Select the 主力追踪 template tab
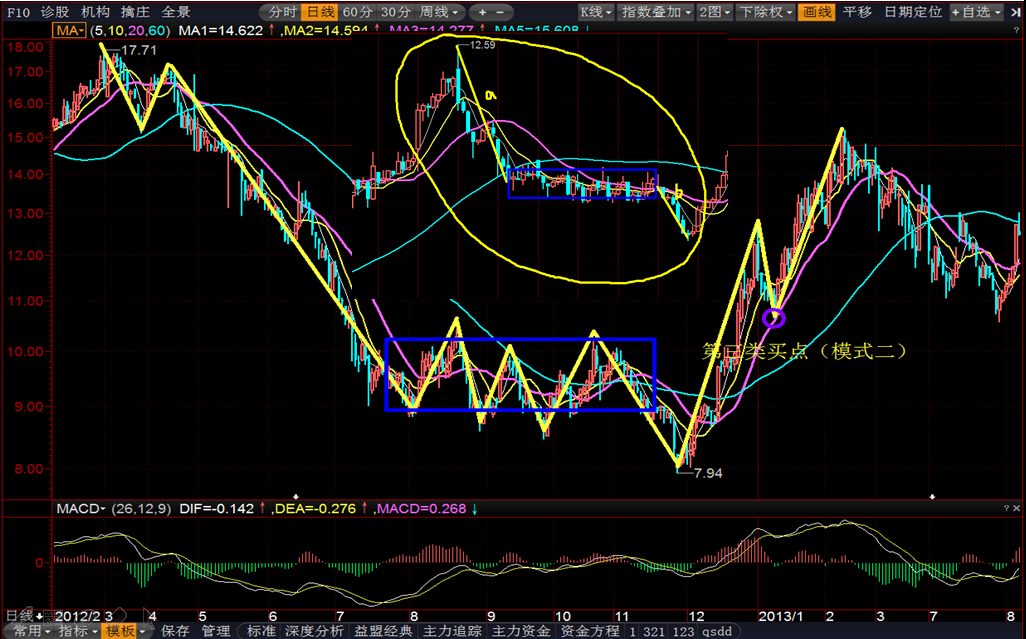 pos(452,631)
